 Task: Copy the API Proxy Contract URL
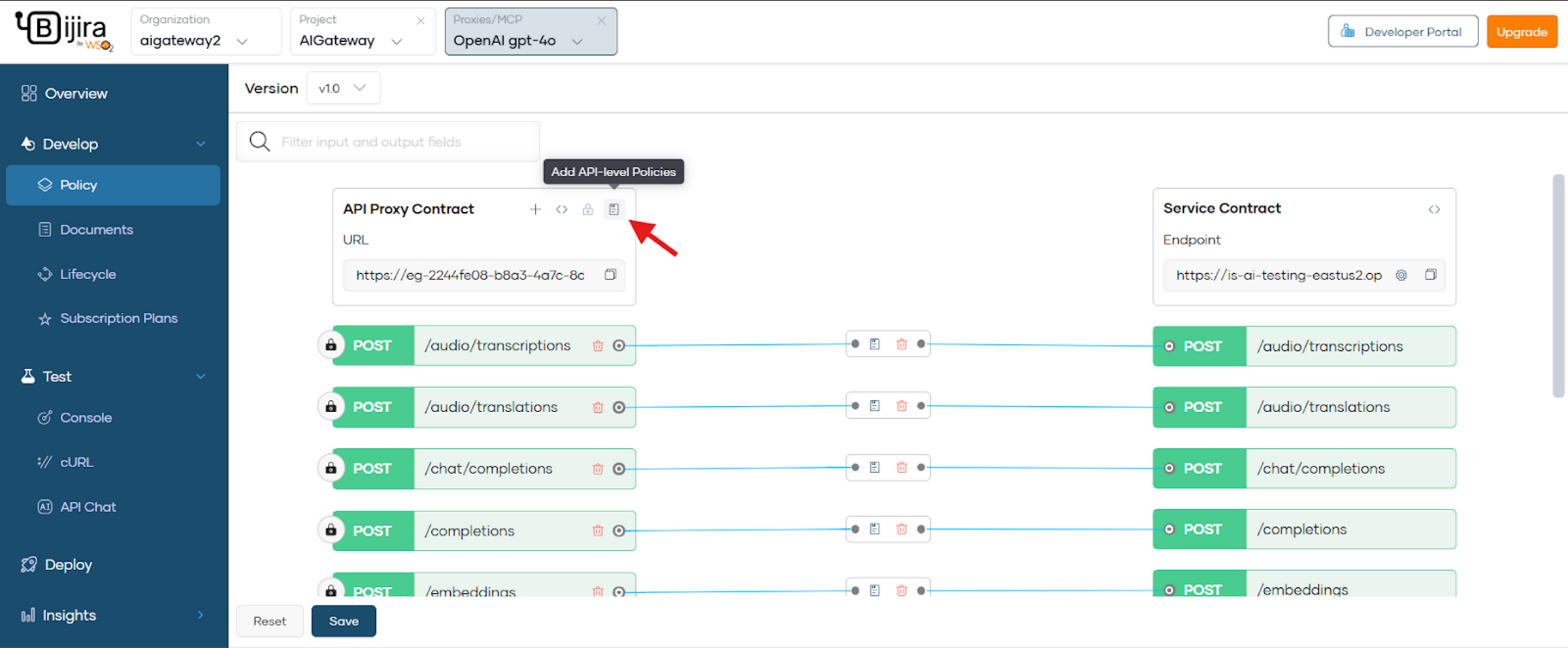tap(610, 274)
